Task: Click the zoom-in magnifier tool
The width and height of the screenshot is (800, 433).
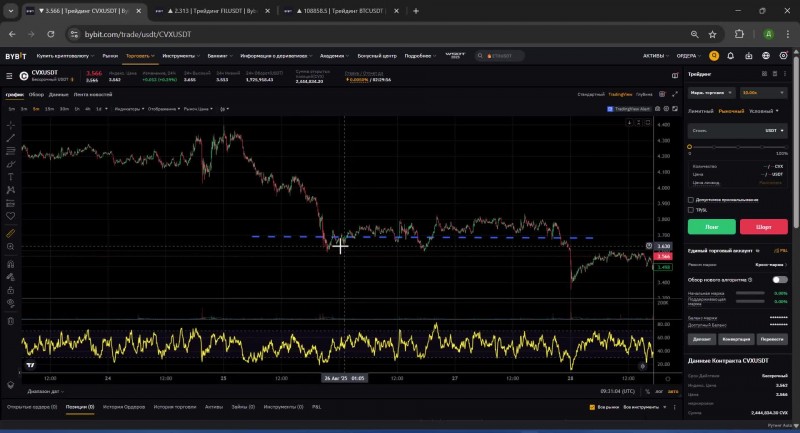Action: click(11, 246)
